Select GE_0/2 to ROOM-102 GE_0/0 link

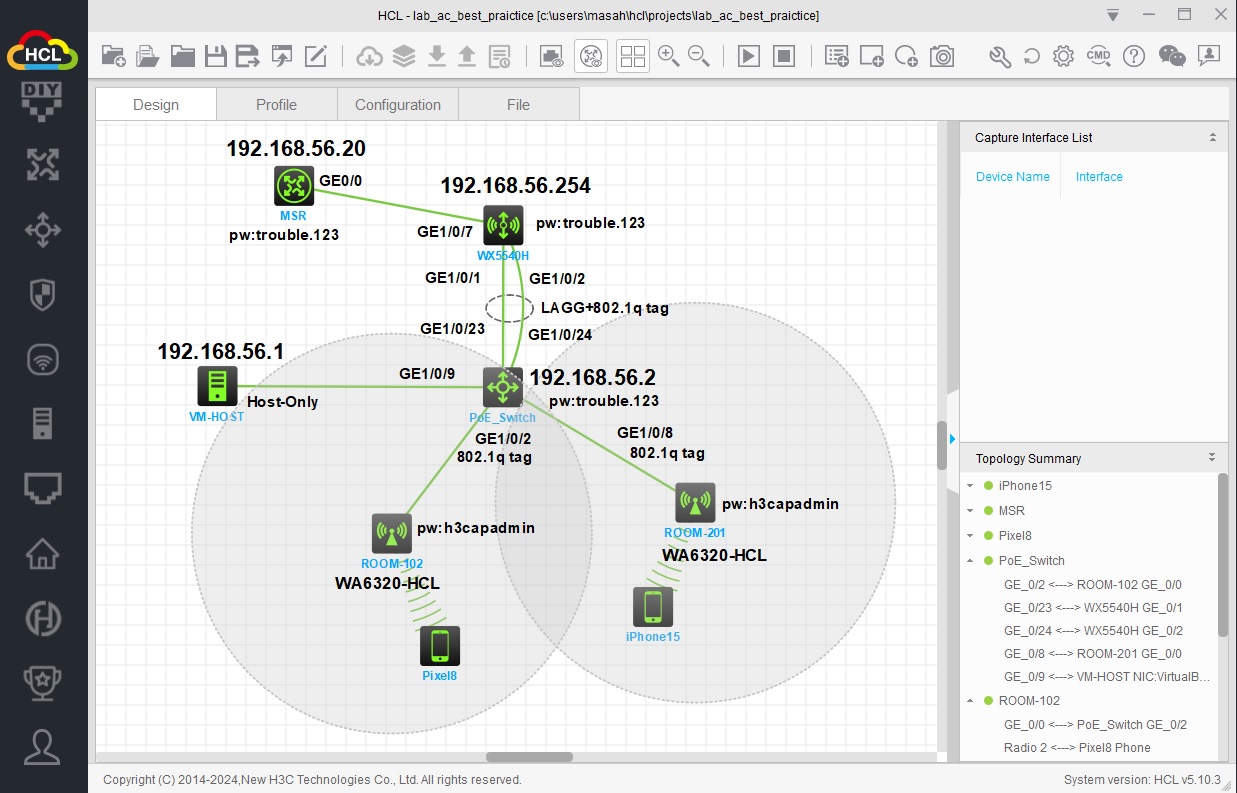1093,585
